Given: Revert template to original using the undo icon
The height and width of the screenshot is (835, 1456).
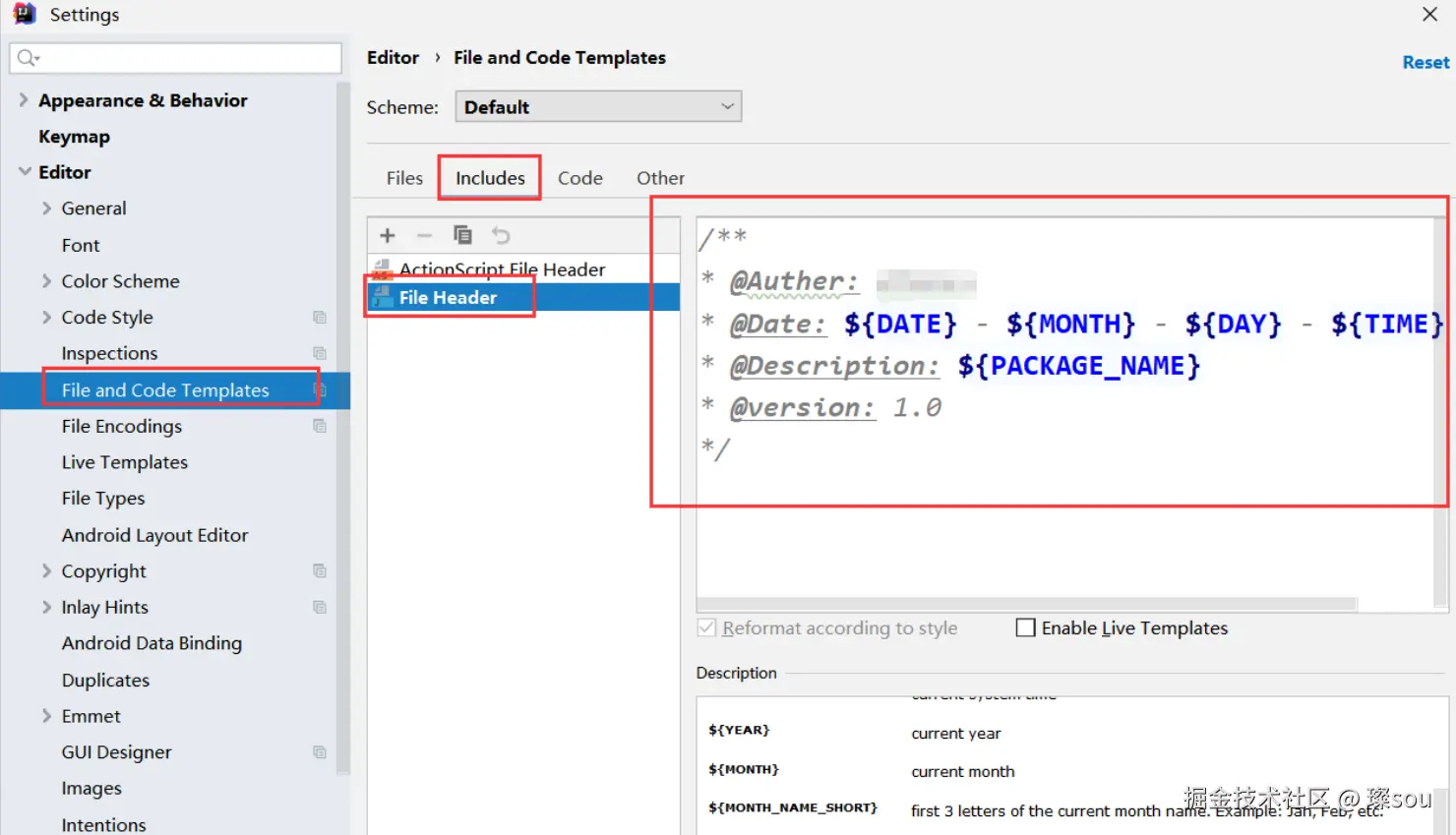Looking at the screenshot, I should (501, 235).
